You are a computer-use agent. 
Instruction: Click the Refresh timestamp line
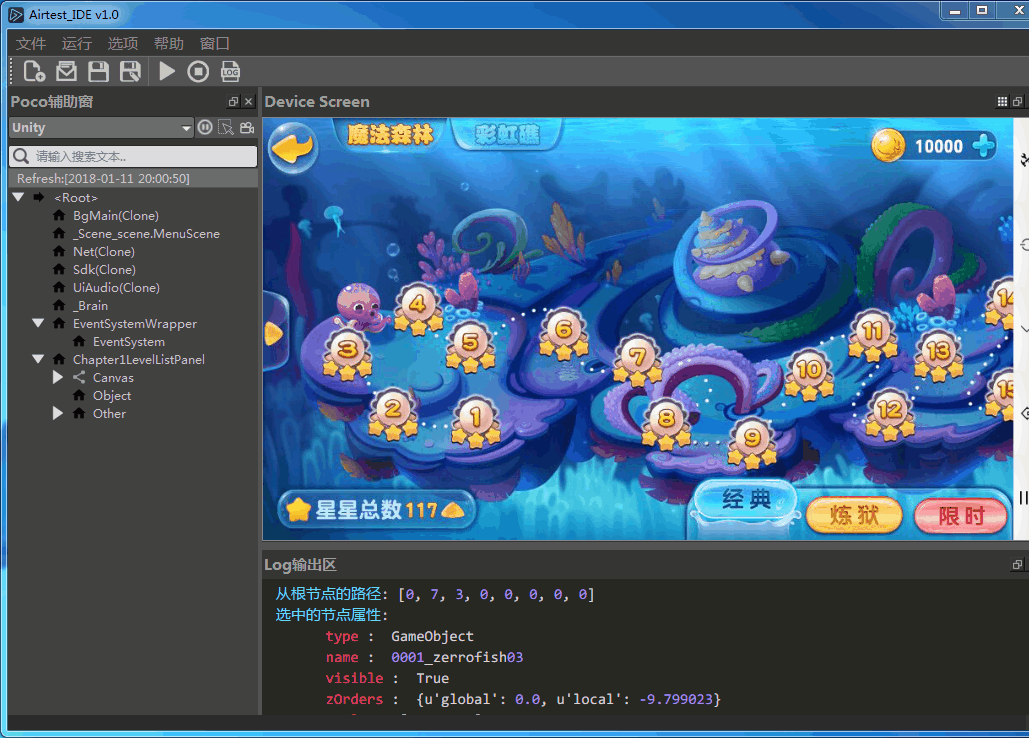pyautogui.click(x=133, y=178)
